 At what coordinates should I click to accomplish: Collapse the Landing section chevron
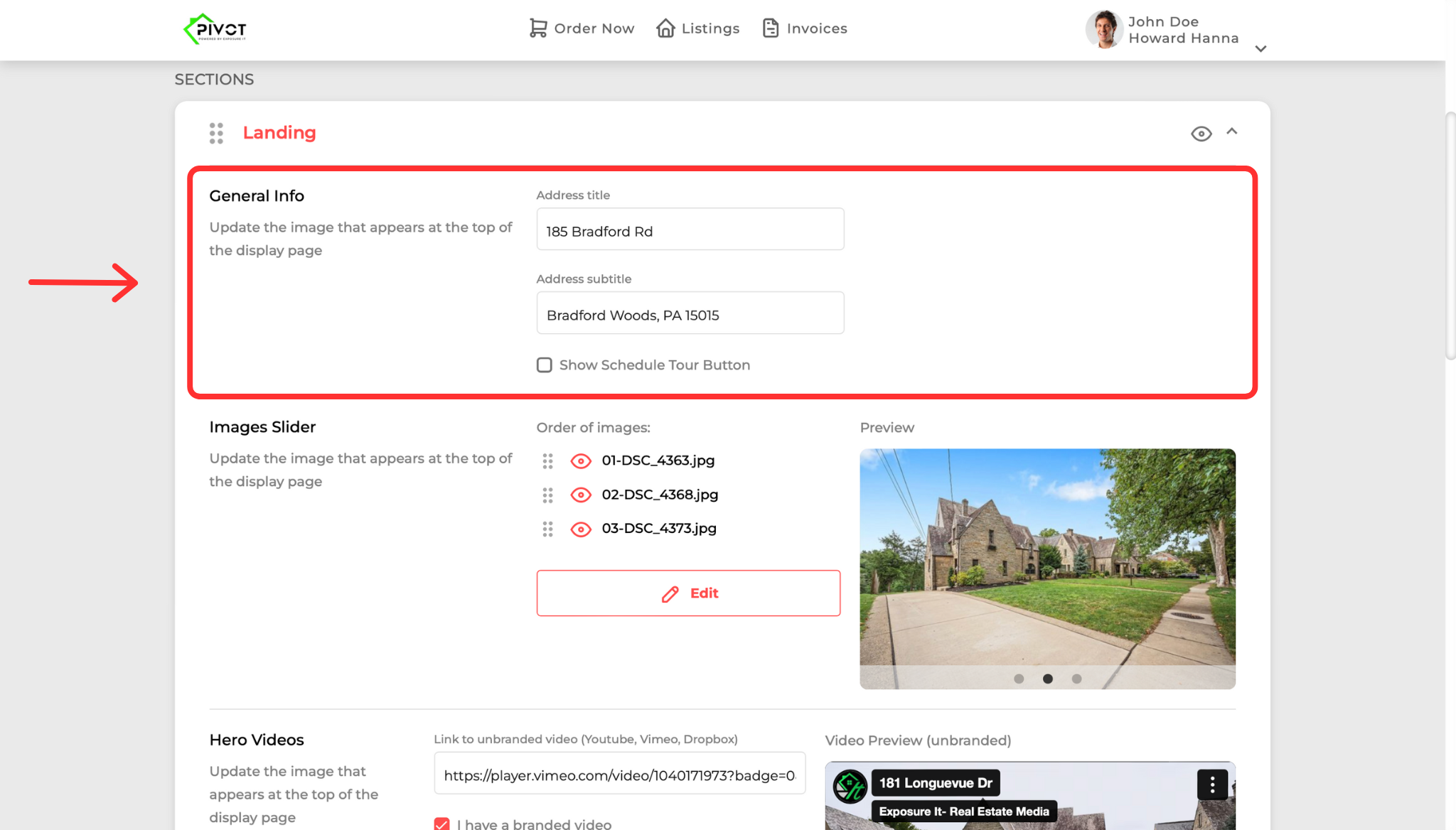(x=1232, y=131)
